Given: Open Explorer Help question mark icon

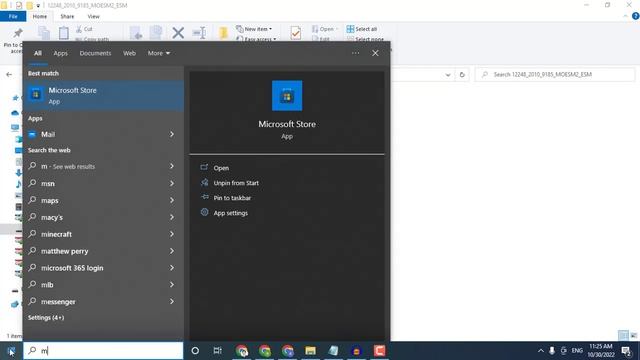Looking at the screenshot, I should 635,16.
